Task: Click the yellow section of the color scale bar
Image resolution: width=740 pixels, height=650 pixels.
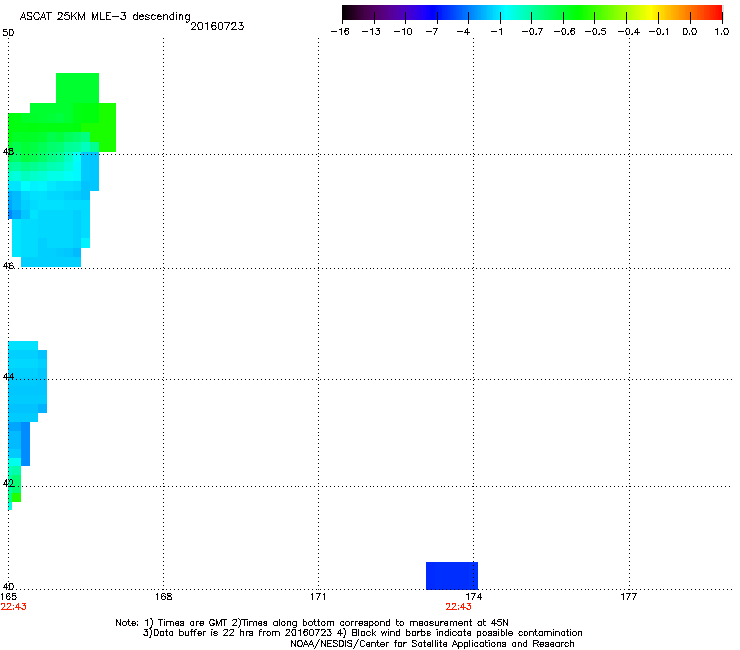Action: [x=654, y=12]
